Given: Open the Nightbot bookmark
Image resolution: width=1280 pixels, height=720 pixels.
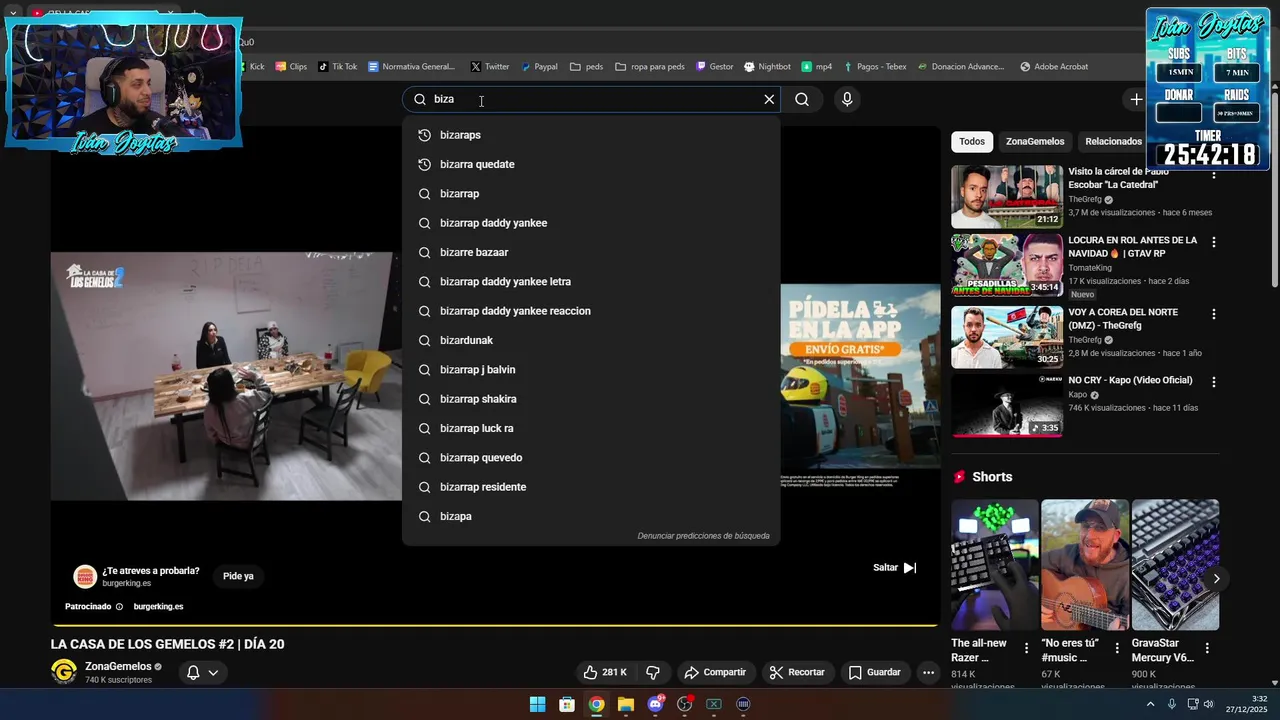Looking at the screenshot, I should [767, 67].
